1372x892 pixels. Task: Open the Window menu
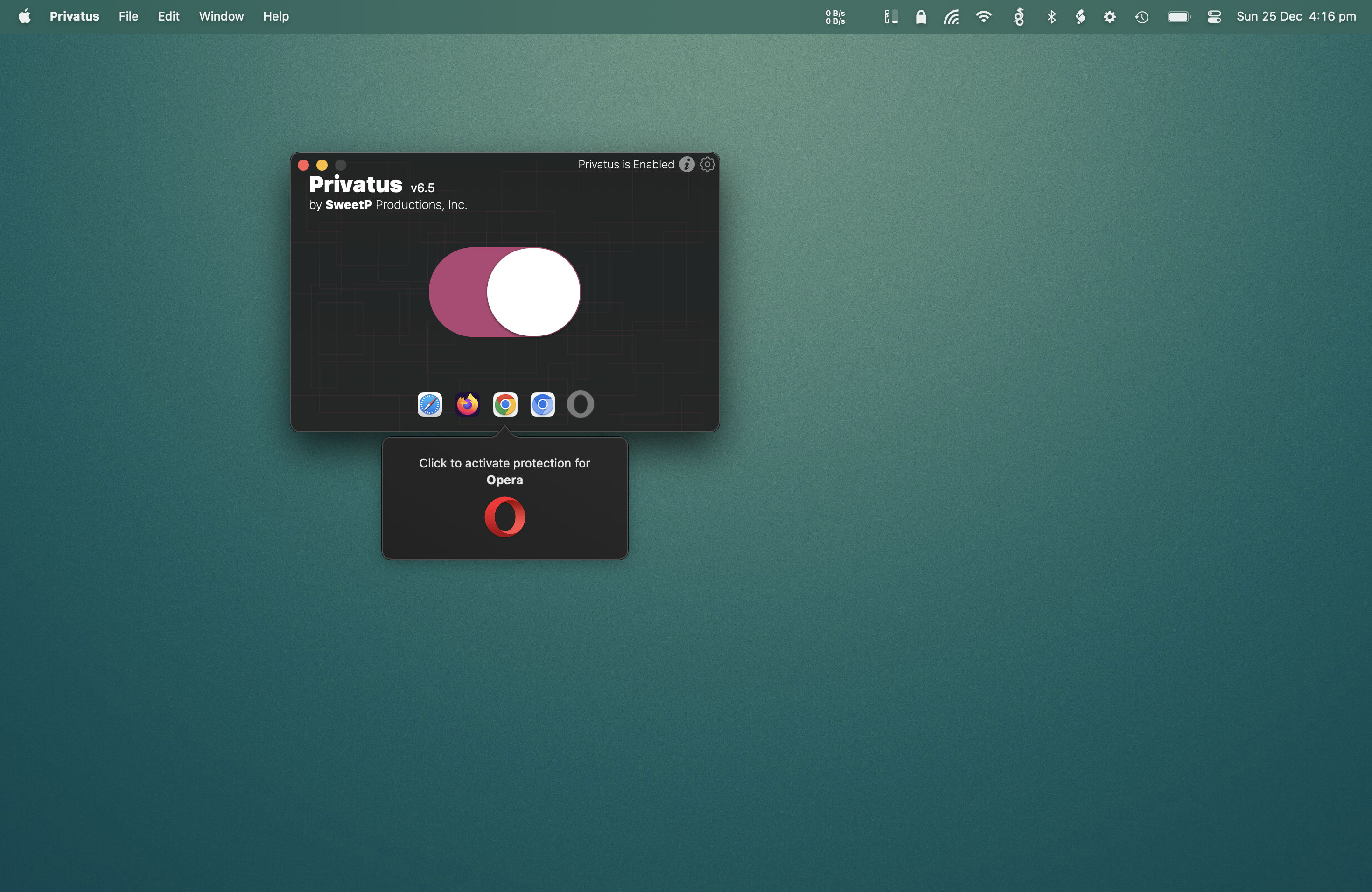point(221,16)
